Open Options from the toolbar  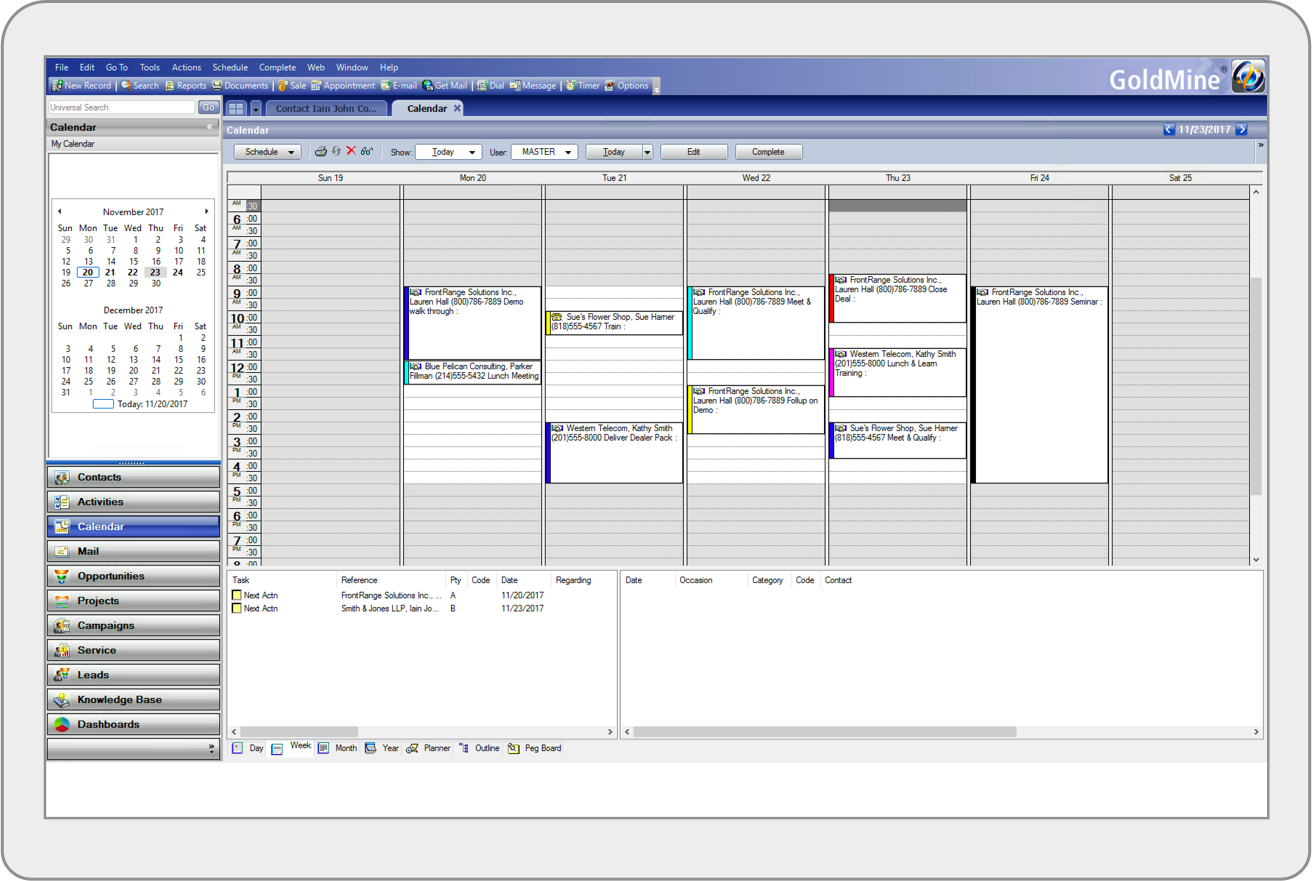pos(627,86)
